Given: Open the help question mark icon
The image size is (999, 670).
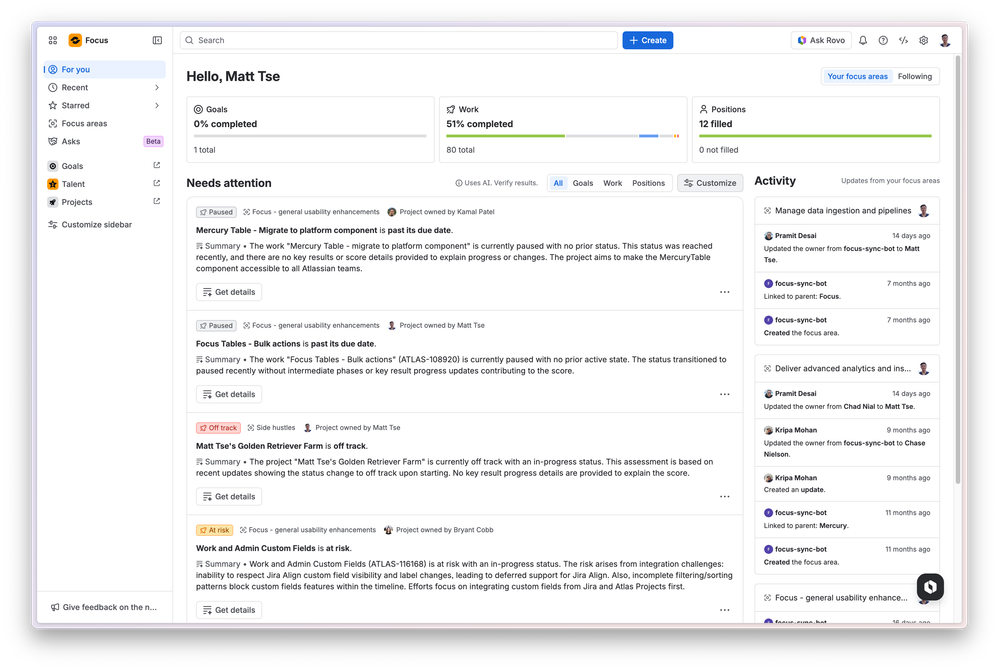Looking at the screenshot, I should pos(883,40).
